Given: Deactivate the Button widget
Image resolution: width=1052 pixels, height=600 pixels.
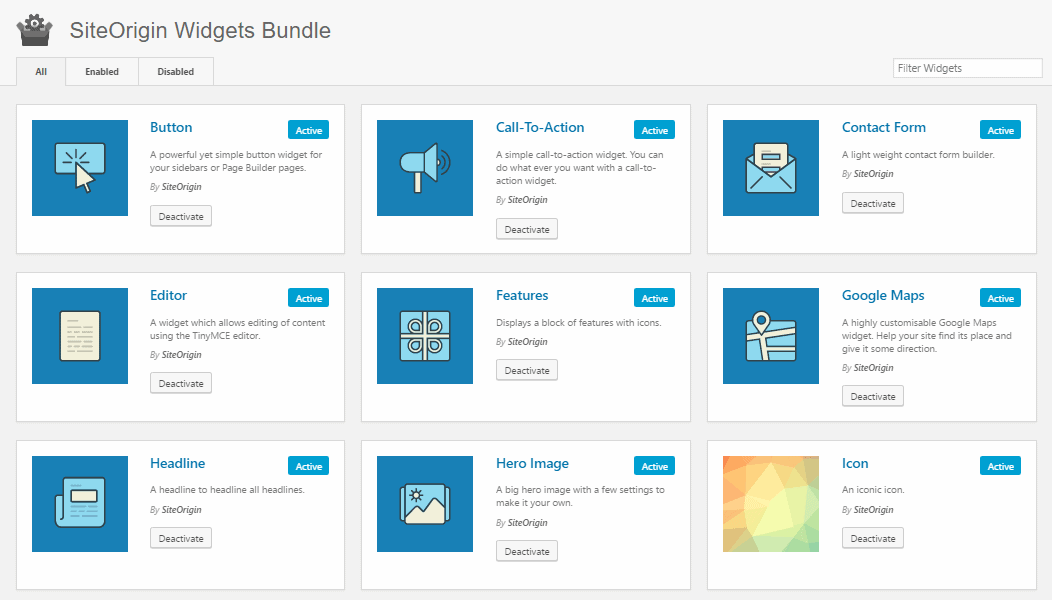Looking at the screenshot, I should click(181, 216).
